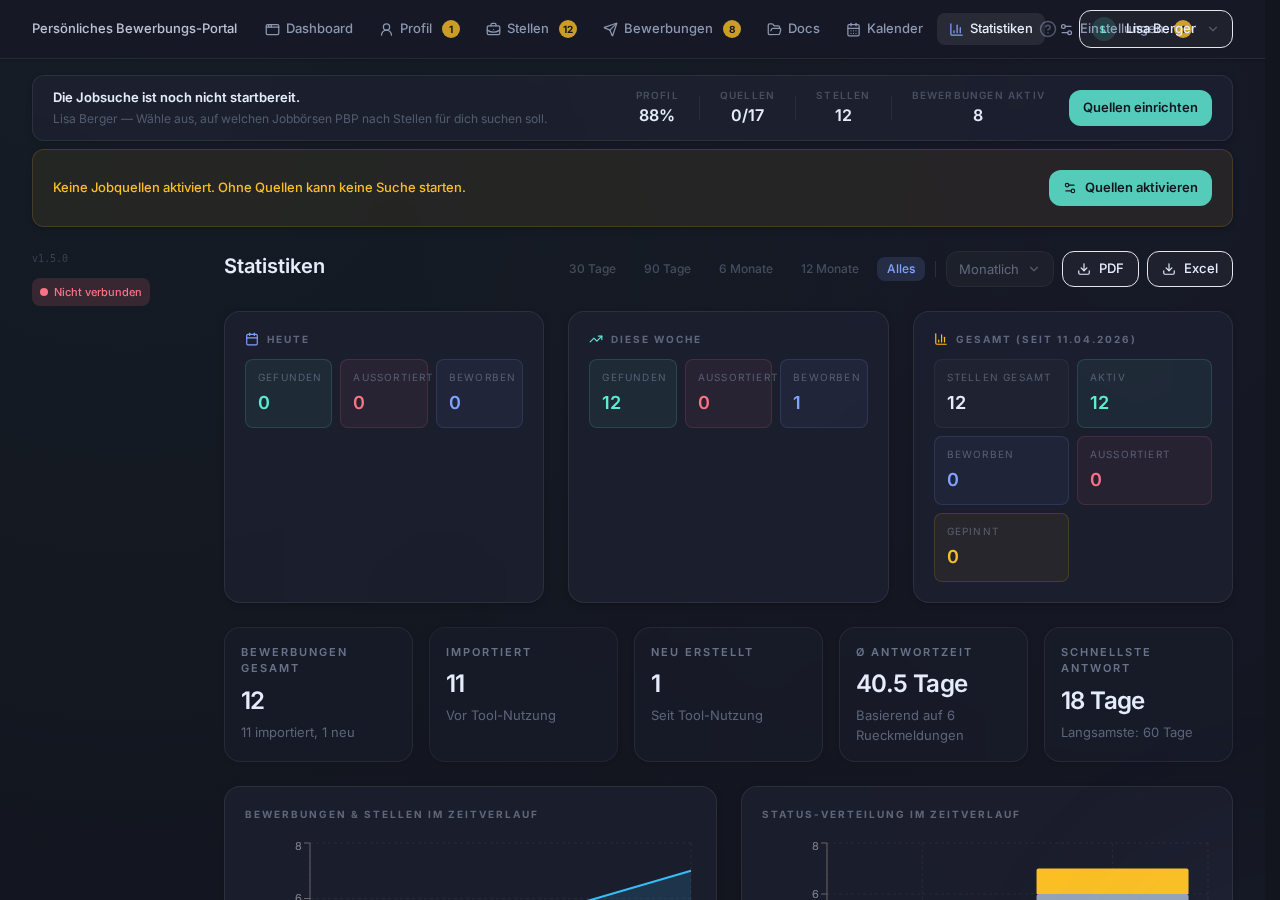Image resolution: width=1280 pixels, height=900 pixels.
Task: Click the help question mark icon
Action: pyautogui.click(x=1048, y=29)
